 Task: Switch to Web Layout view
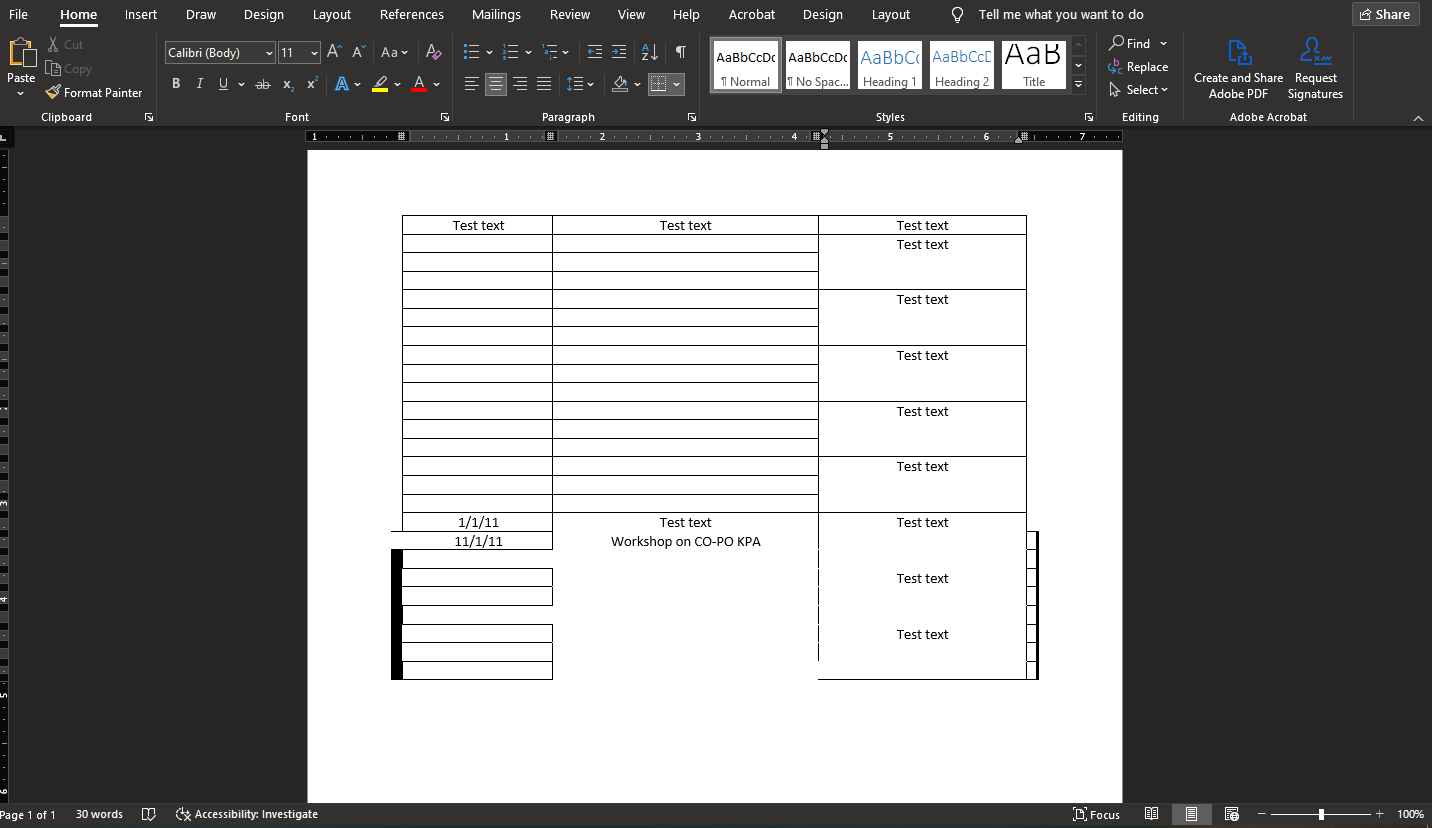coord(1232,814)
